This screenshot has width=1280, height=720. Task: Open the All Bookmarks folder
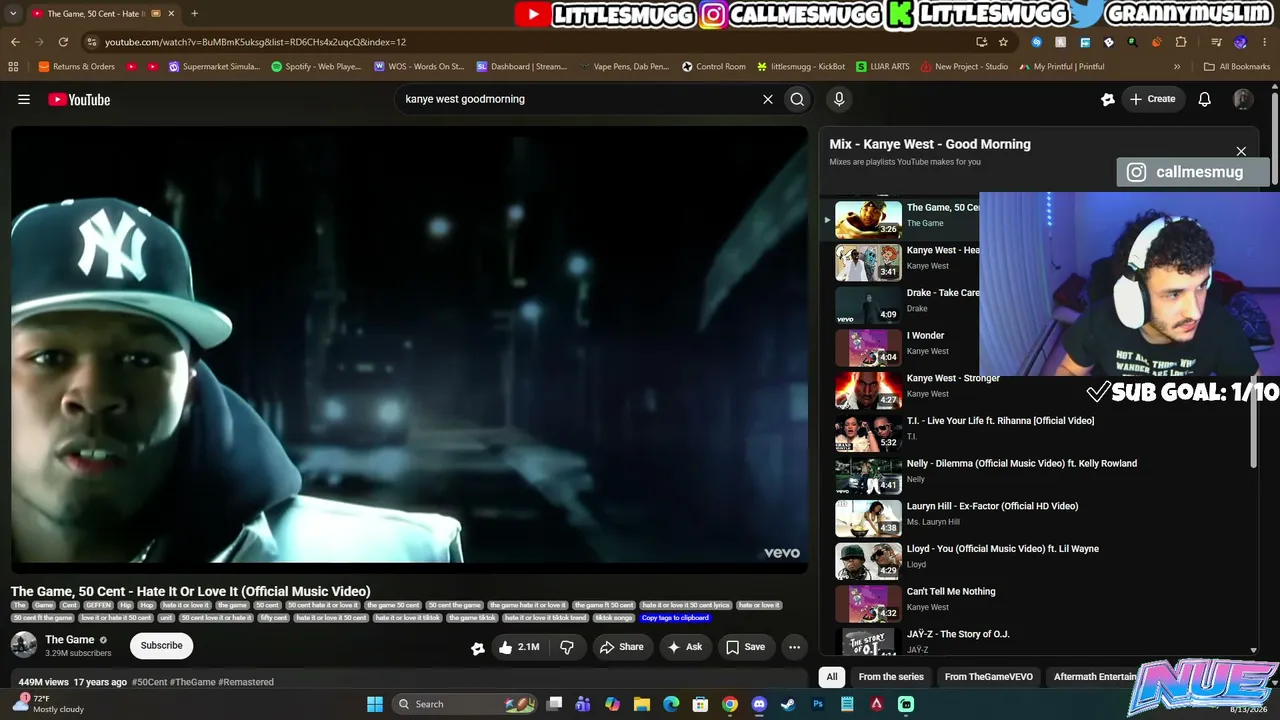[x=1237, y=67]
